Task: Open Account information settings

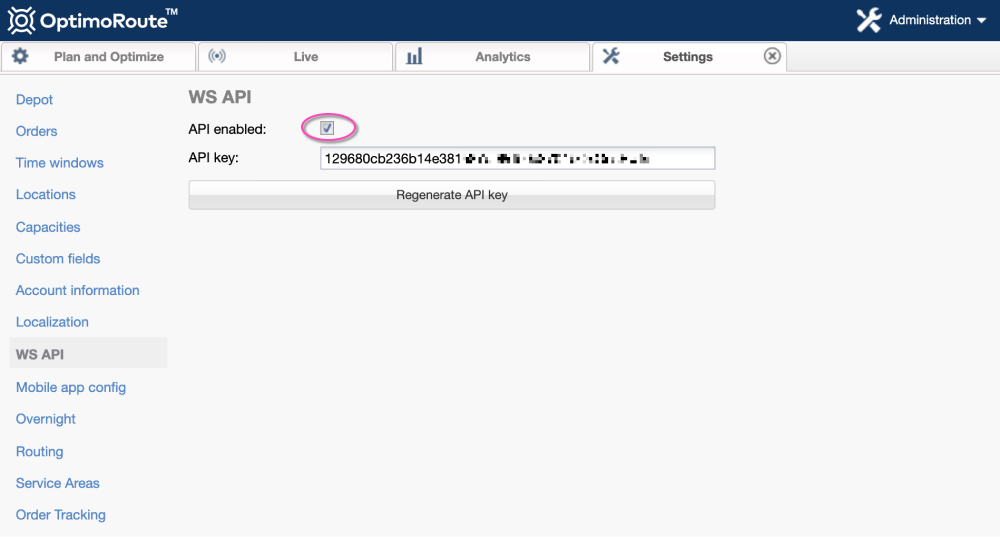Action: 78,291
